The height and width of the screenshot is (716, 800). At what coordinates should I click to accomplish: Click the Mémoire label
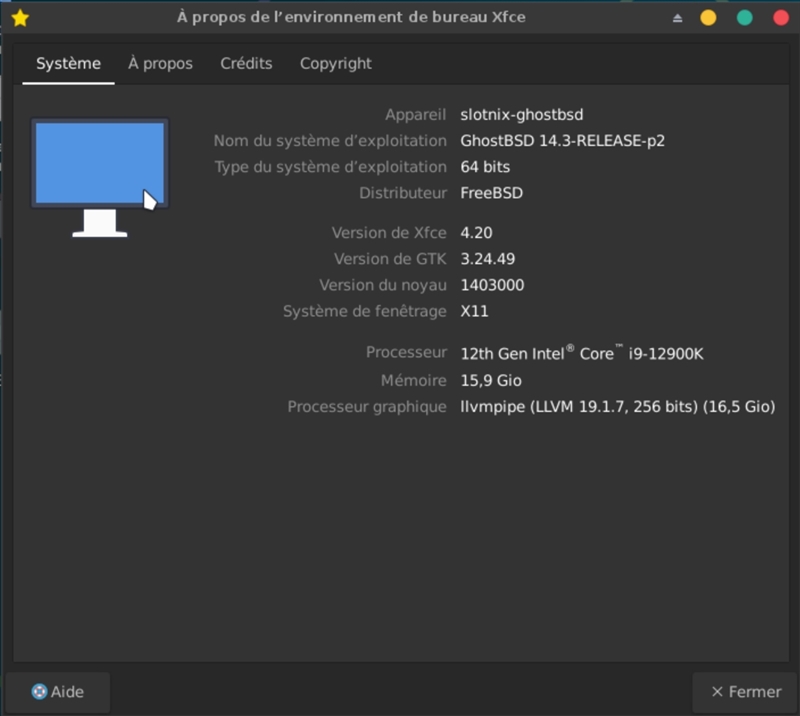coord(413,380)
